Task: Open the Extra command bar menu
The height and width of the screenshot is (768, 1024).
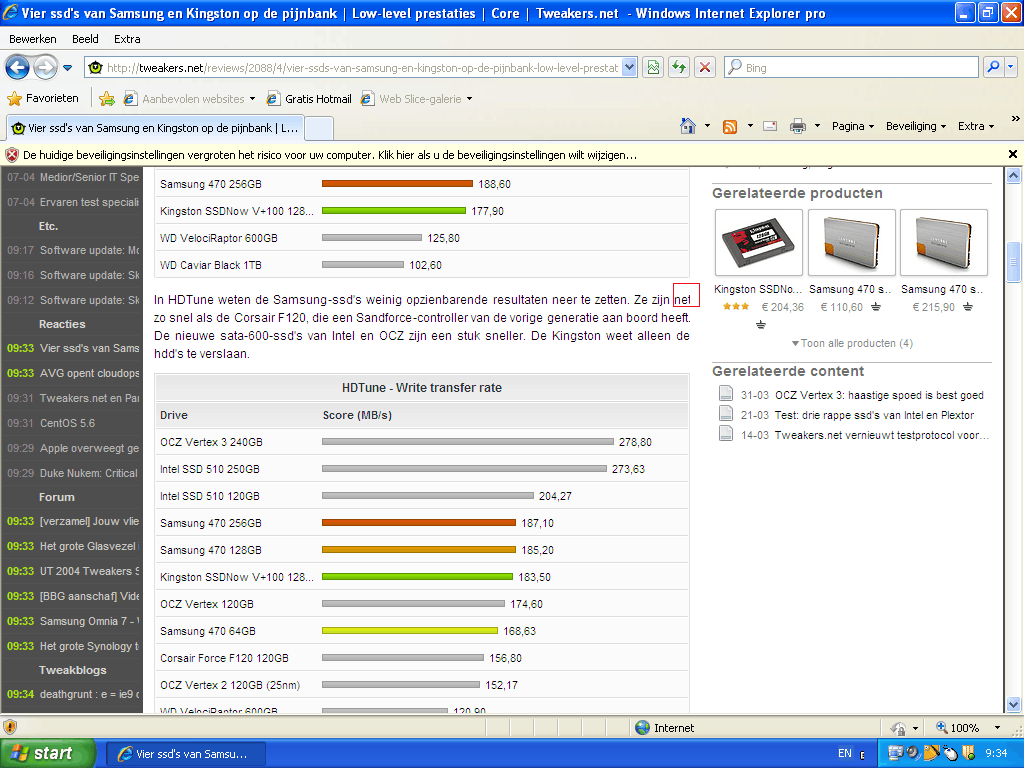Action: [x=976, y=126]
